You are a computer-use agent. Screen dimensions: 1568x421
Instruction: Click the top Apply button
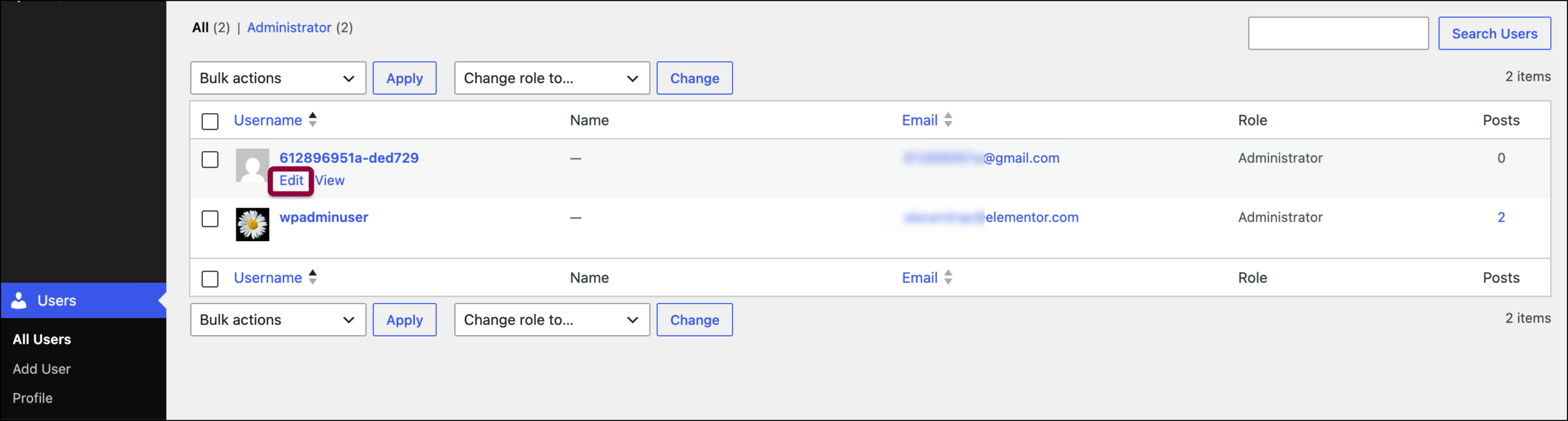click(x=404, y=78)
